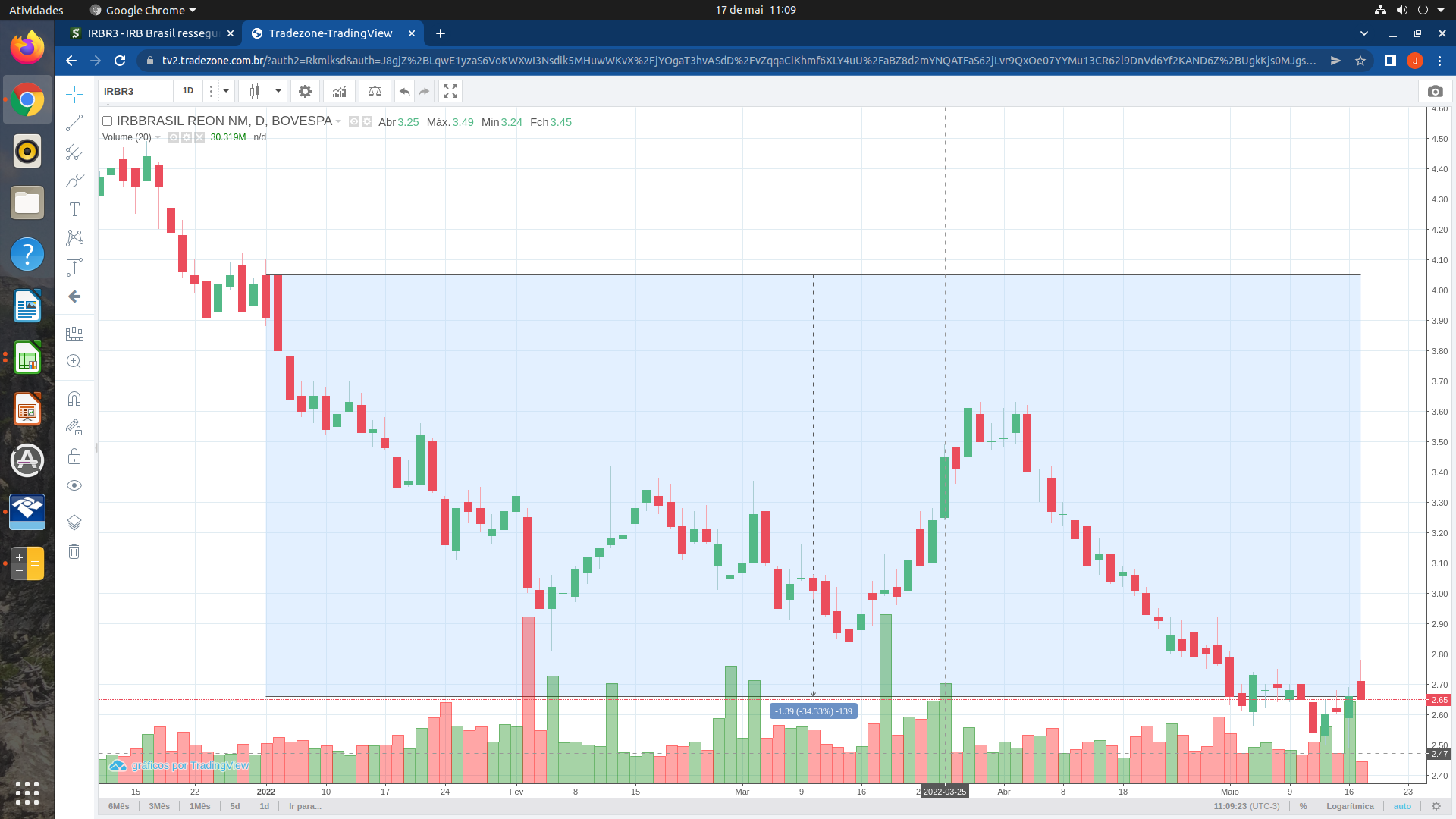Viewport: 1456px width, 819px height.
Task: Select the 1d time range
Action: [265, 806]
